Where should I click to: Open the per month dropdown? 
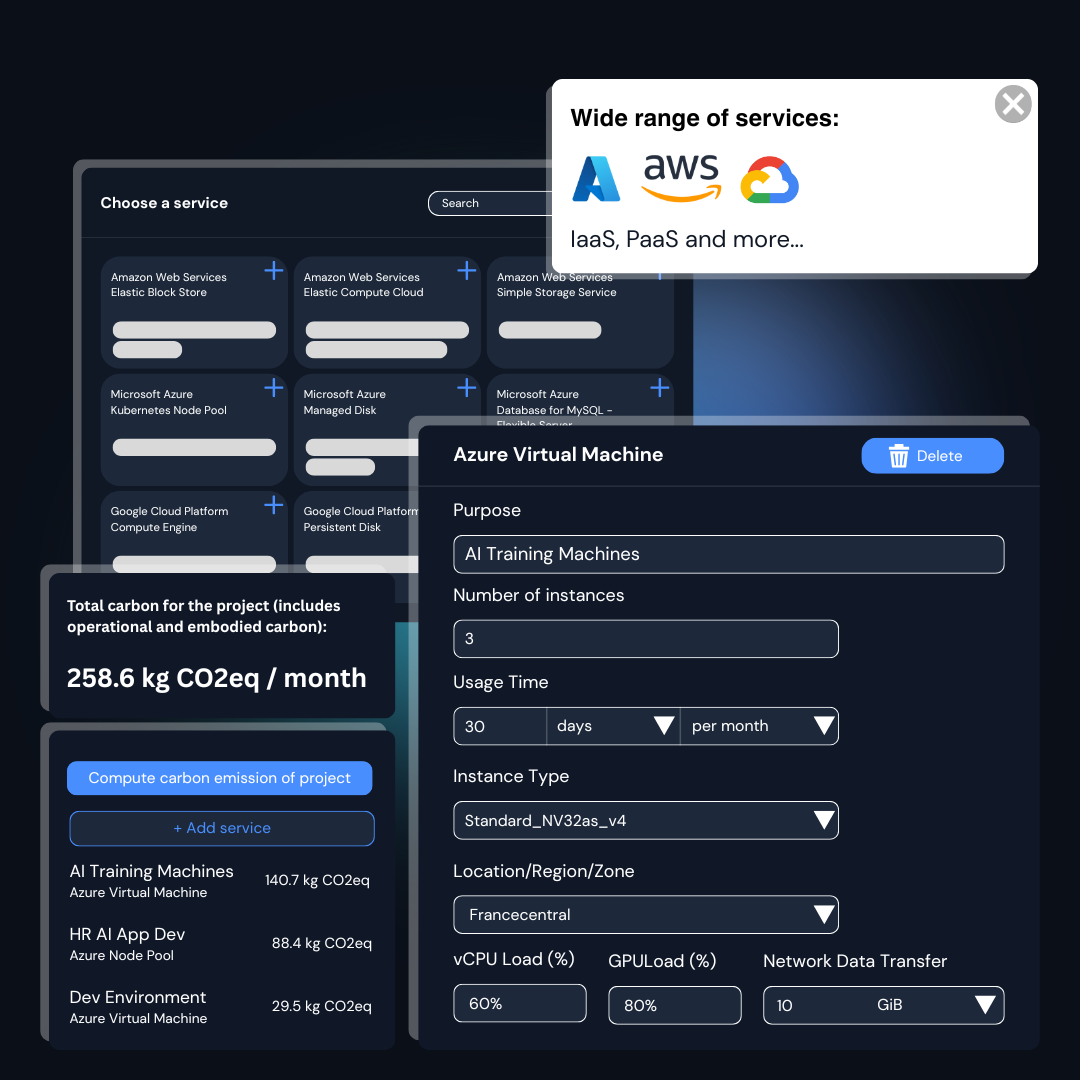759,726
